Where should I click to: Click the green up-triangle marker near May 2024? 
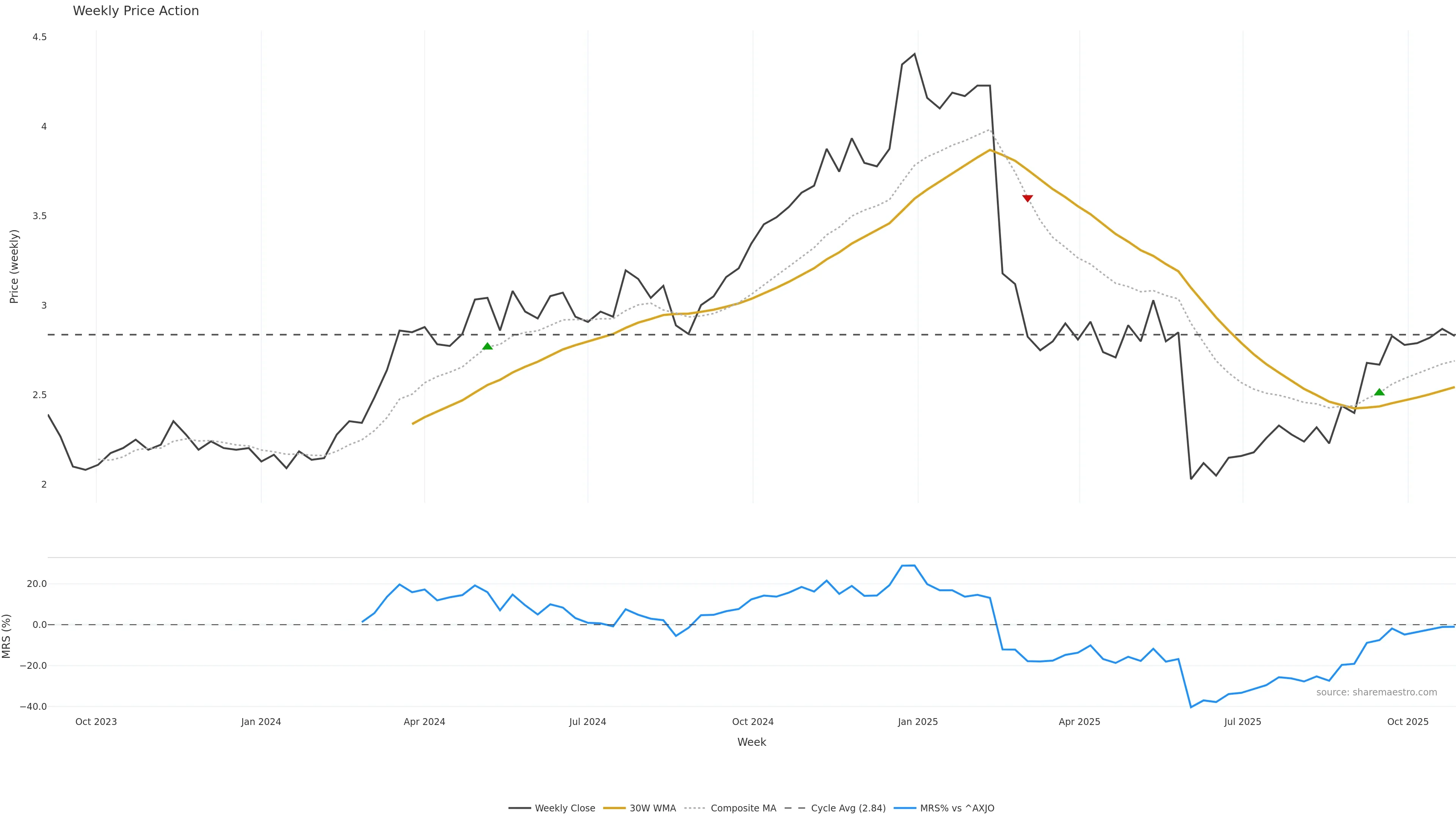coord(487,346)
